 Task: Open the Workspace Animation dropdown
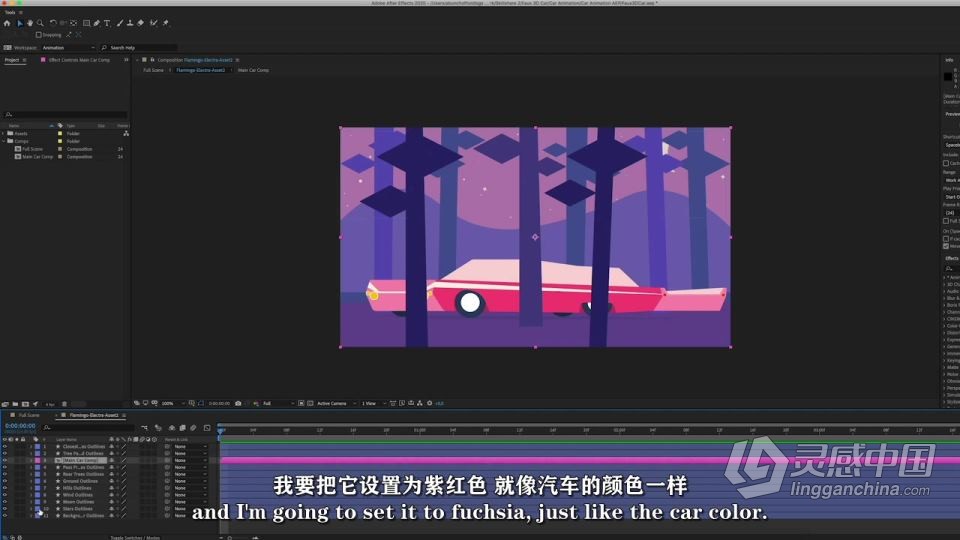point(69,47)
